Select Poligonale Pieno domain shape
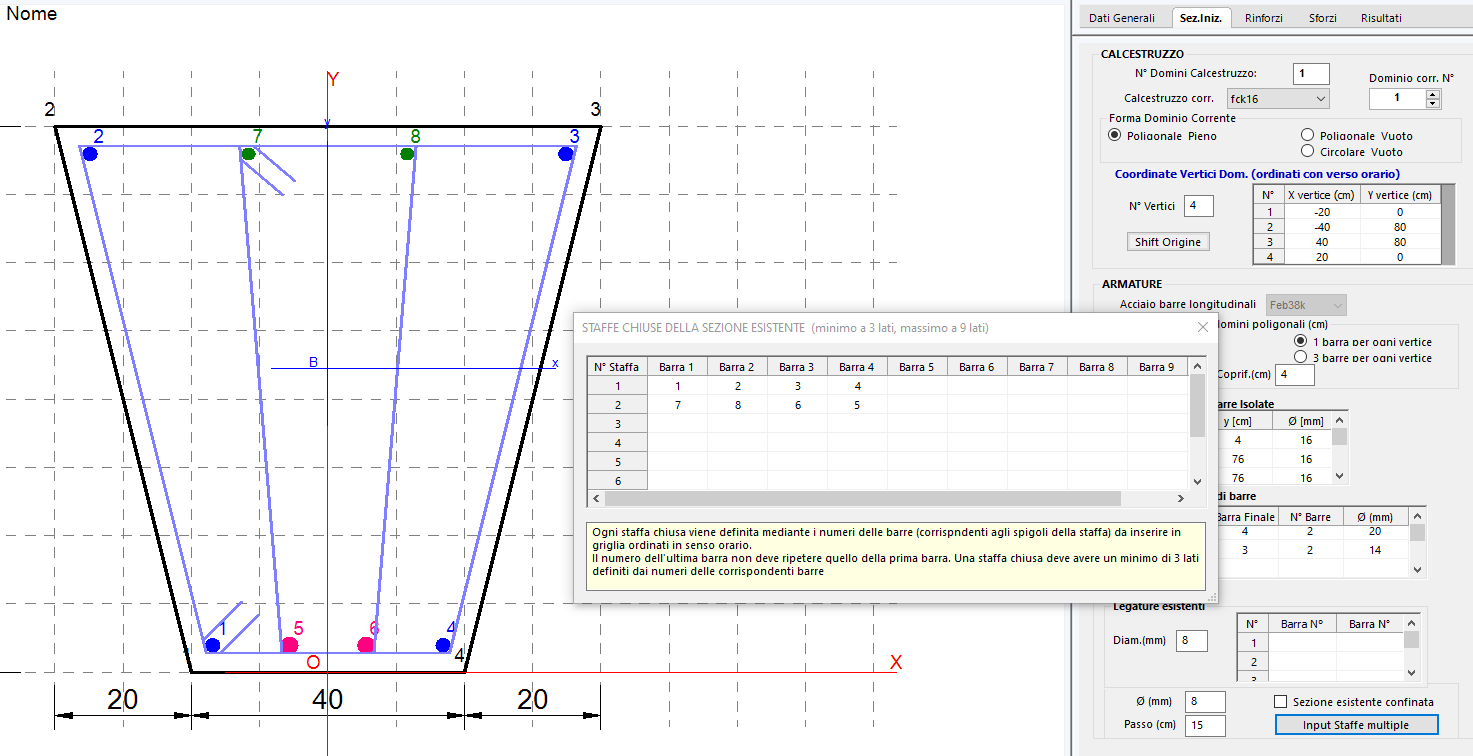Viewport: 1473px width, 756px height. (x=1116, y=135)
